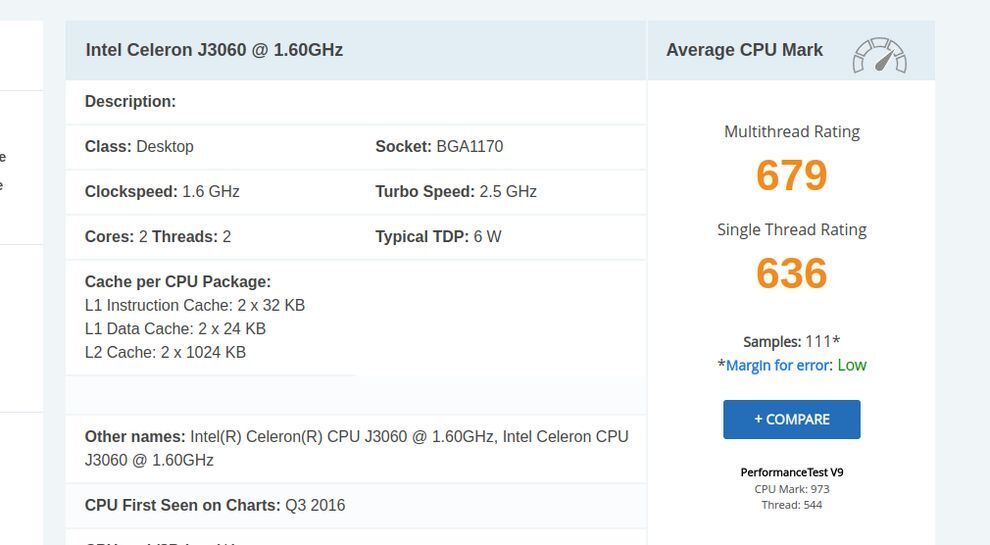Image resolution: width=990 pixels, height=545 pixels.
Task: Click the CPU First Seen on Charts row
Action: click(215, 506)
